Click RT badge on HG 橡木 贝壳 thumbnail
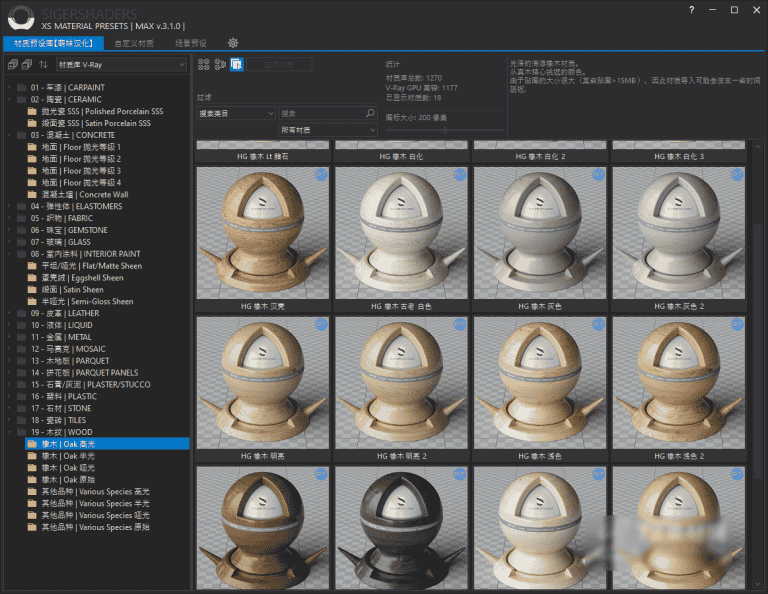This screenshot has width=768, height=594. pyautogui.click(x=321, y=174)
